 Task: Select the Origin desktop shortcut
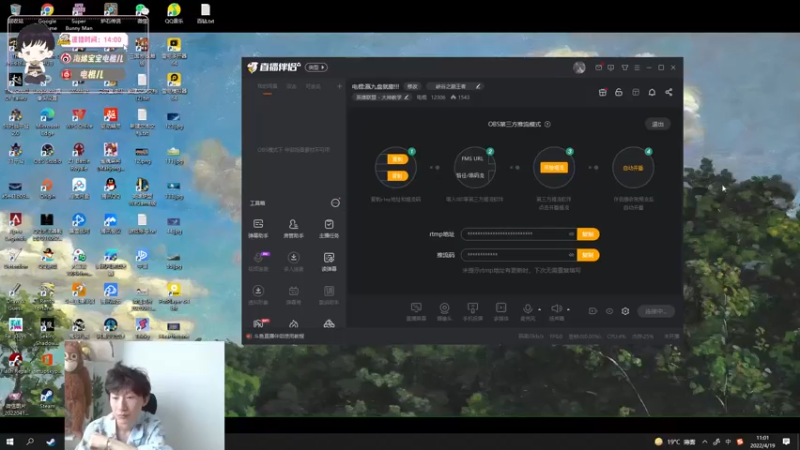[x=47, y=189]
